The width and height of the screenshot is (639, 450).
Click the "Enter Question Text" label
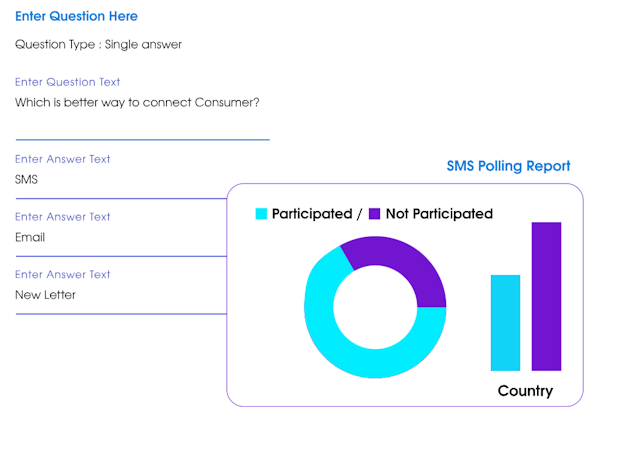pos(67,82)
